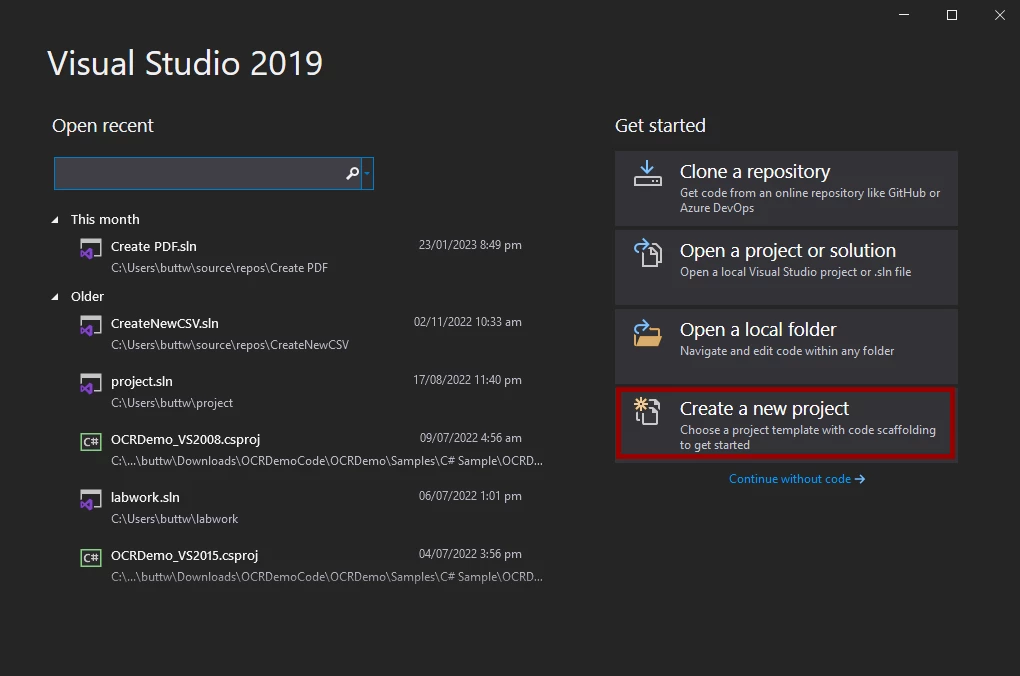Select the Clone a repository button

(x=786, y=188)
